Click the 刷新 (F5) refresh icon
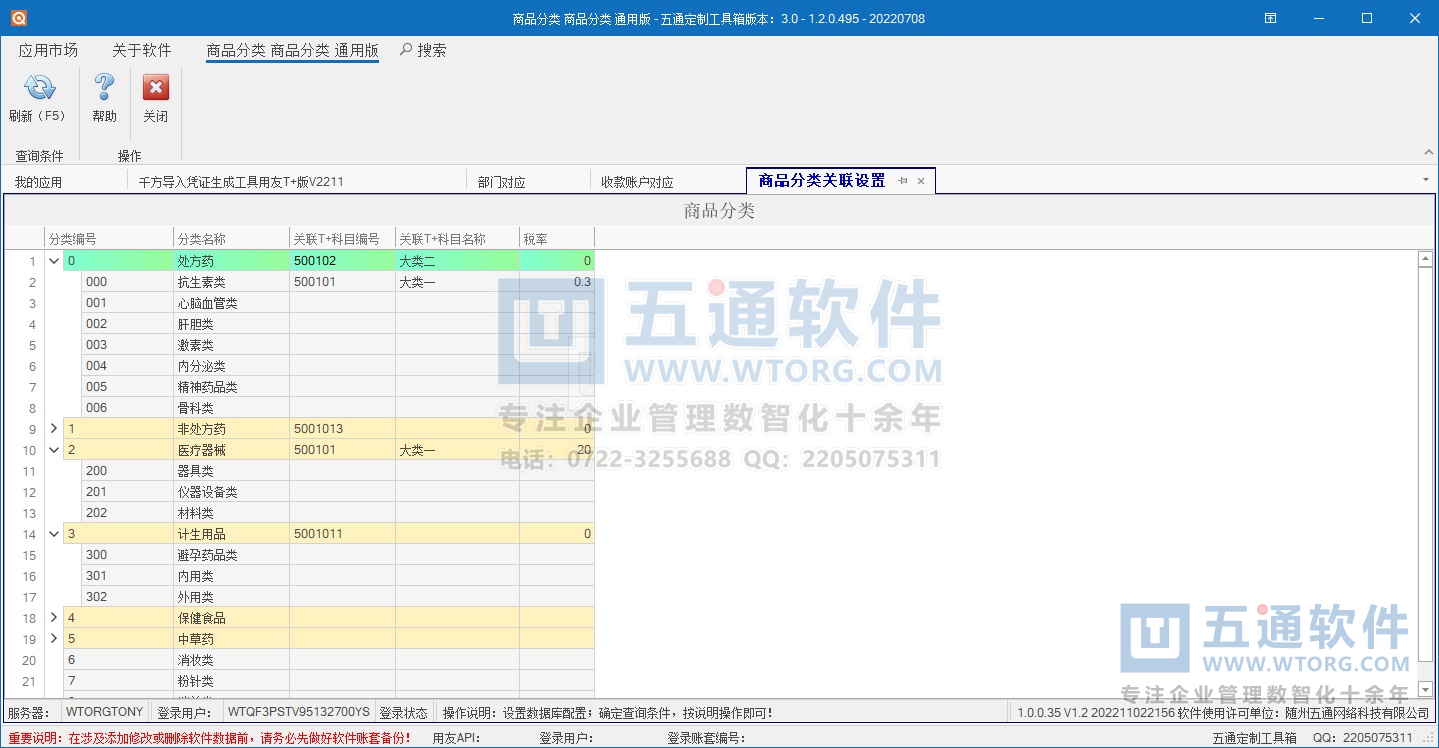 (38, 89)
